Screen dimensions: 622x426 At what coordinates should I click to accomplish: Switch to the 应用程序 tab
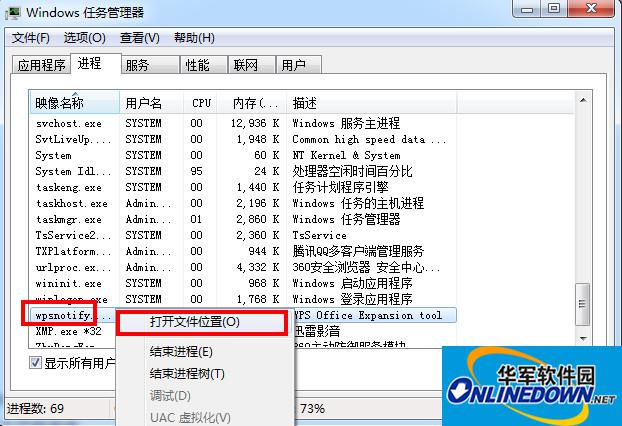(x=41, y=66)
